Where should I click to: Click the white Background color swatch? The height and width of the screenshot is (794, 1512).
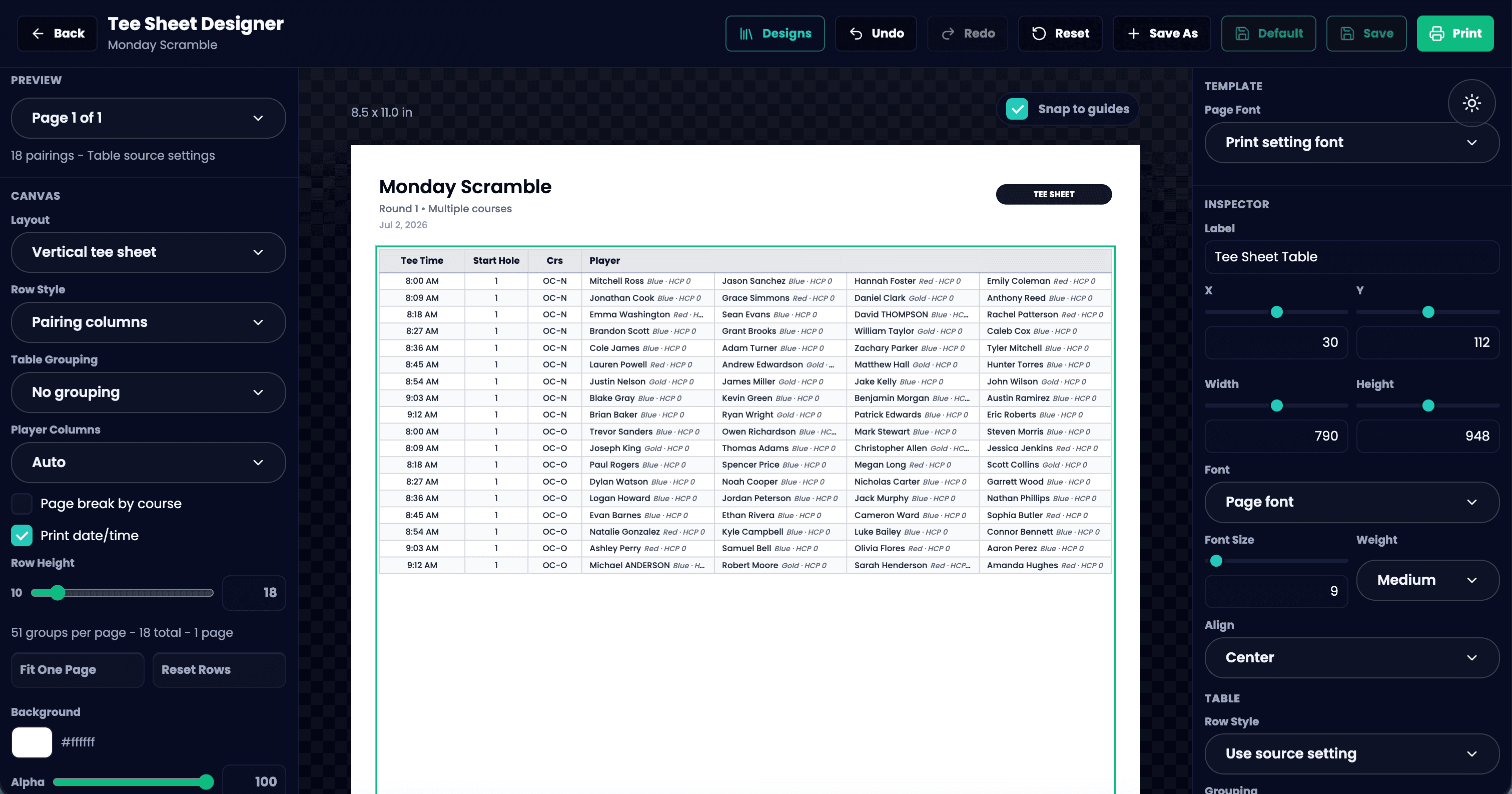(x=32, y=742)
